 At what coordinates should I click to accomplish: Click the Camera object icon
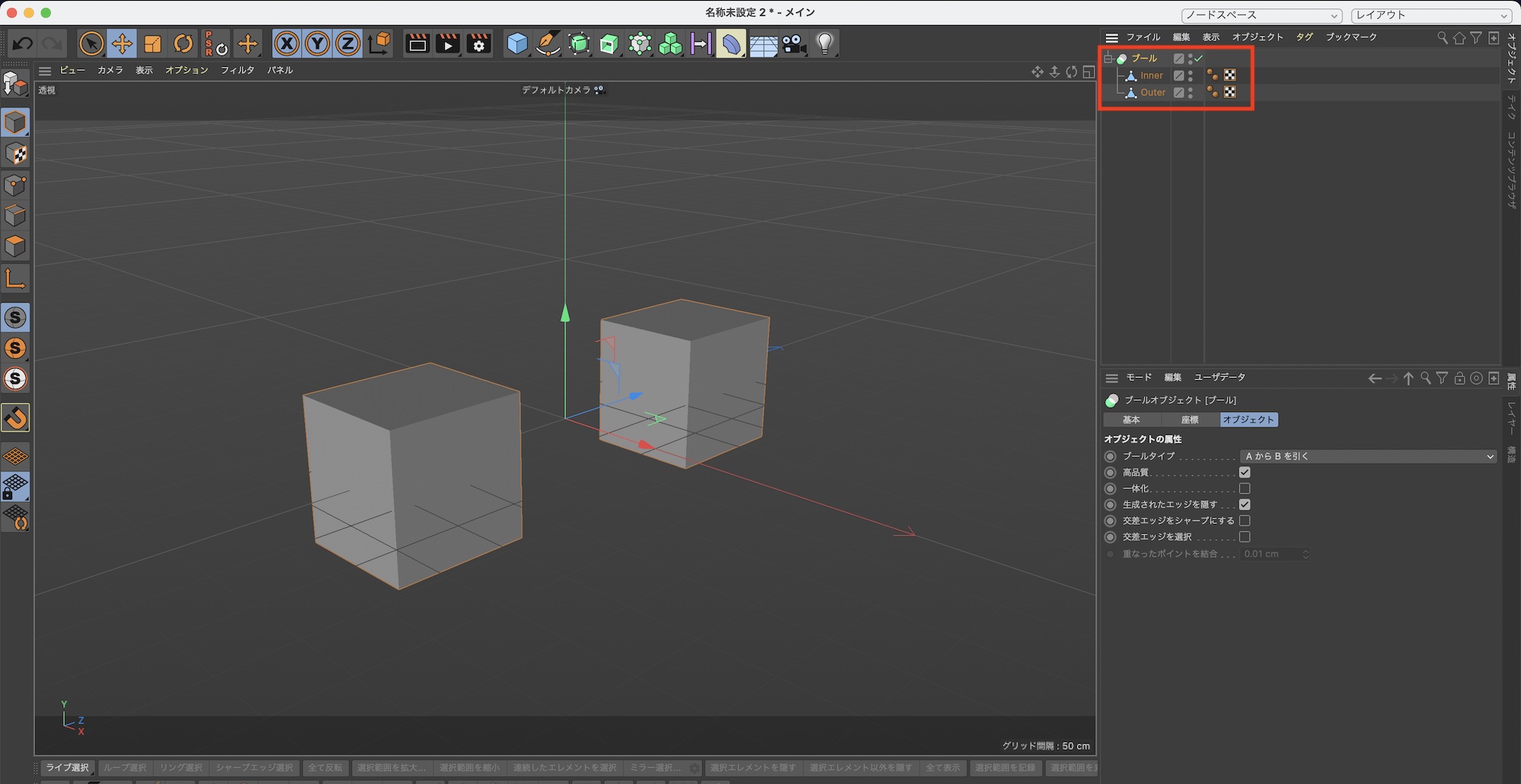(x=794, y=44)
